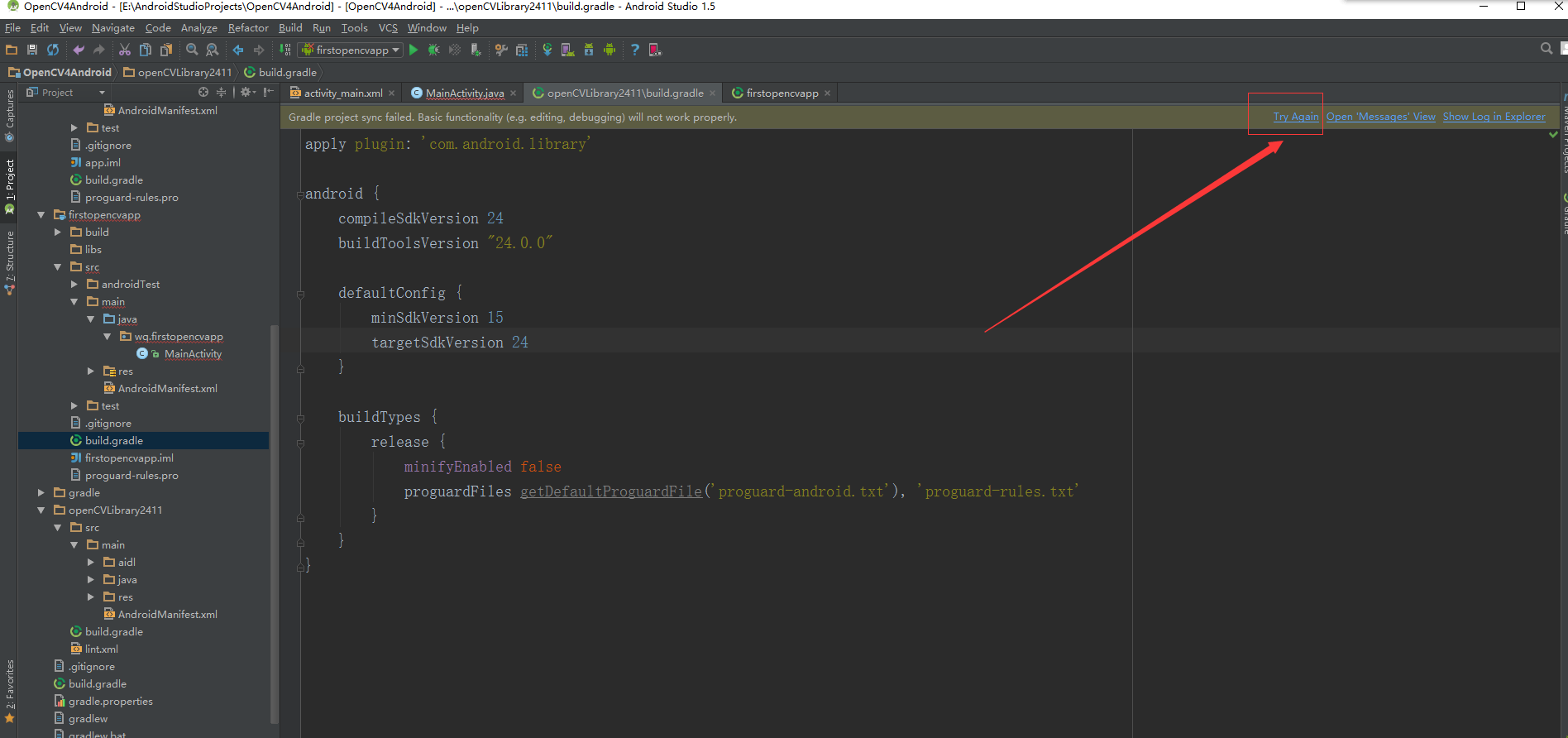Click the Debug bug icon

(x=433, y=50)
